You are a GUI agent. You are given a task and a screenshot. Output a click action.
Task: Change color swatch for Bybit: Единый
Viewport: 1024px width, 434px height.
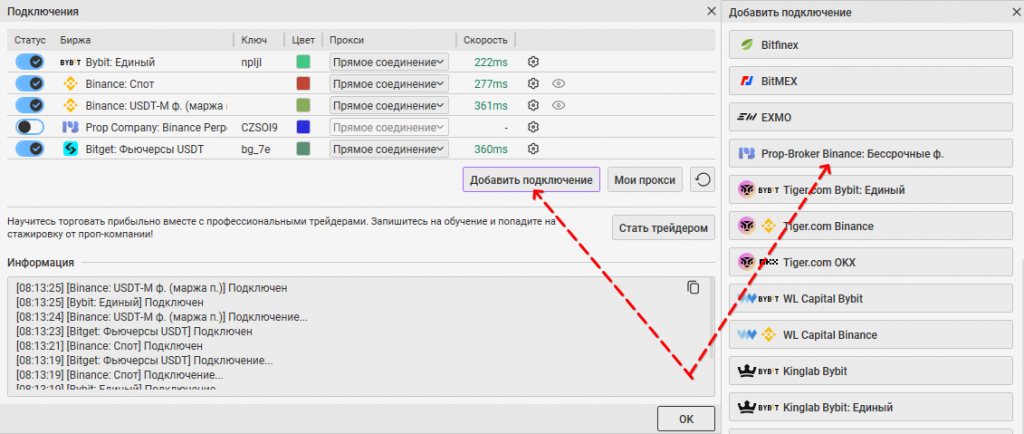pos(303,62)
